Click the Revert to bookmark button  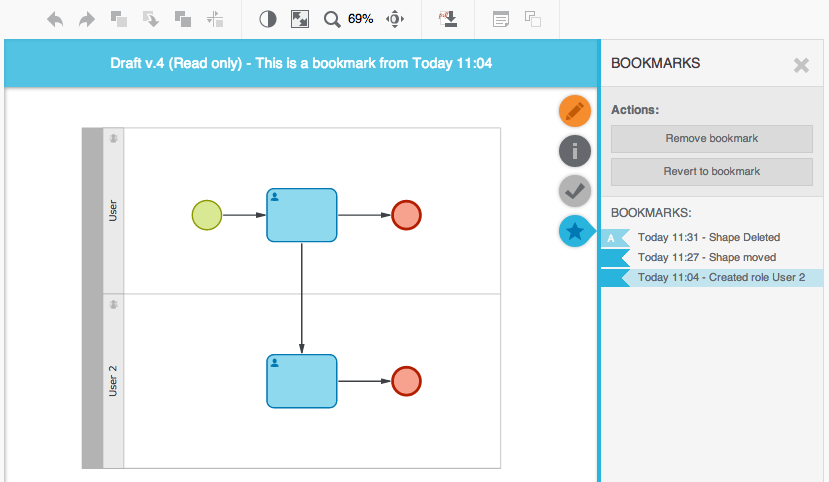point(711,171)
